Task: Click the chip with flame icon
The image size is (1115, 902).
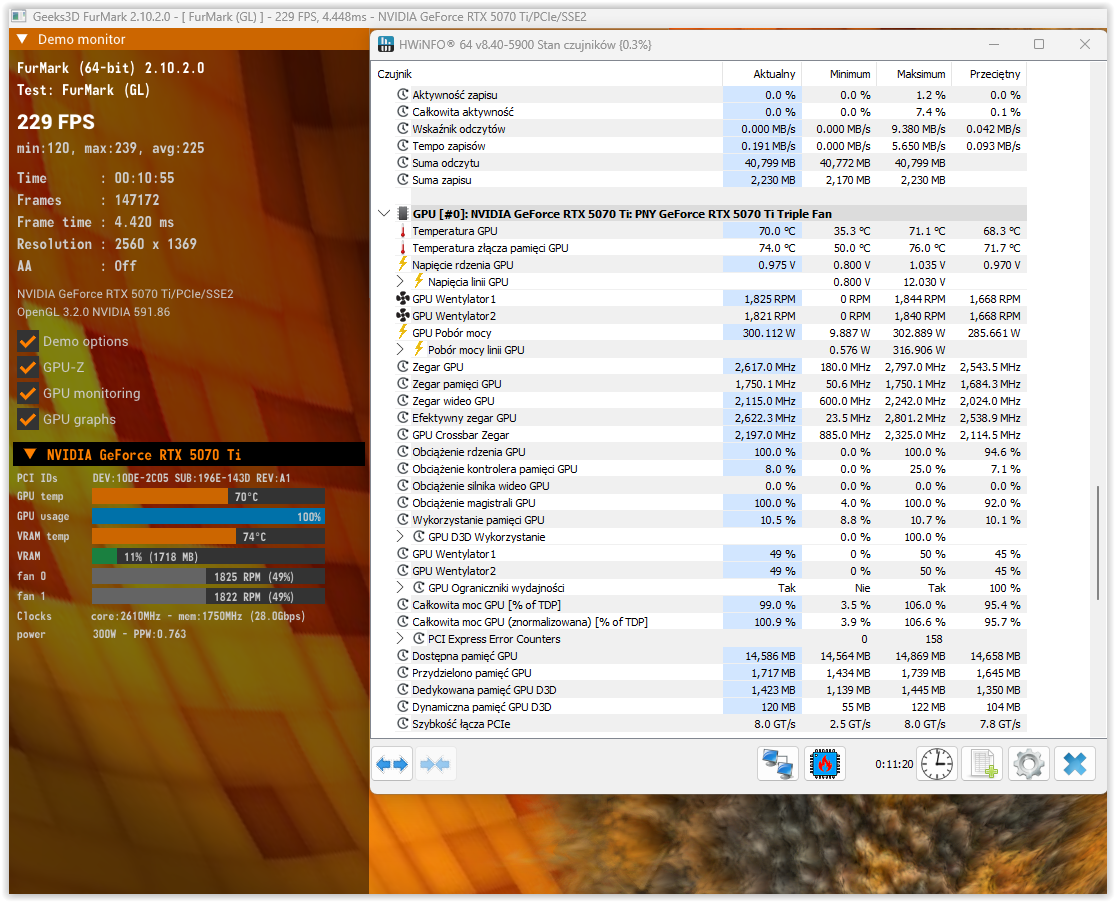Action: [x=825, y=764]
